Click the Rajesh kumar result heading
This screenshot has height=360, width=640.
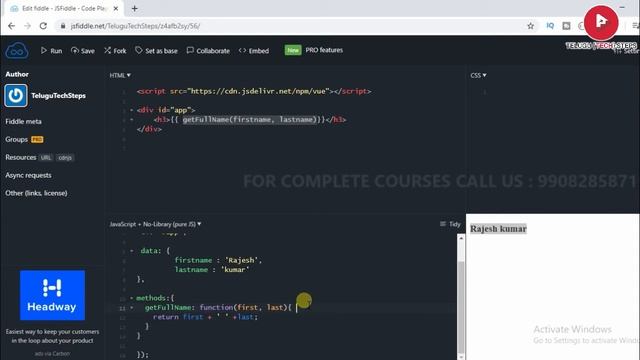[498, 229]
